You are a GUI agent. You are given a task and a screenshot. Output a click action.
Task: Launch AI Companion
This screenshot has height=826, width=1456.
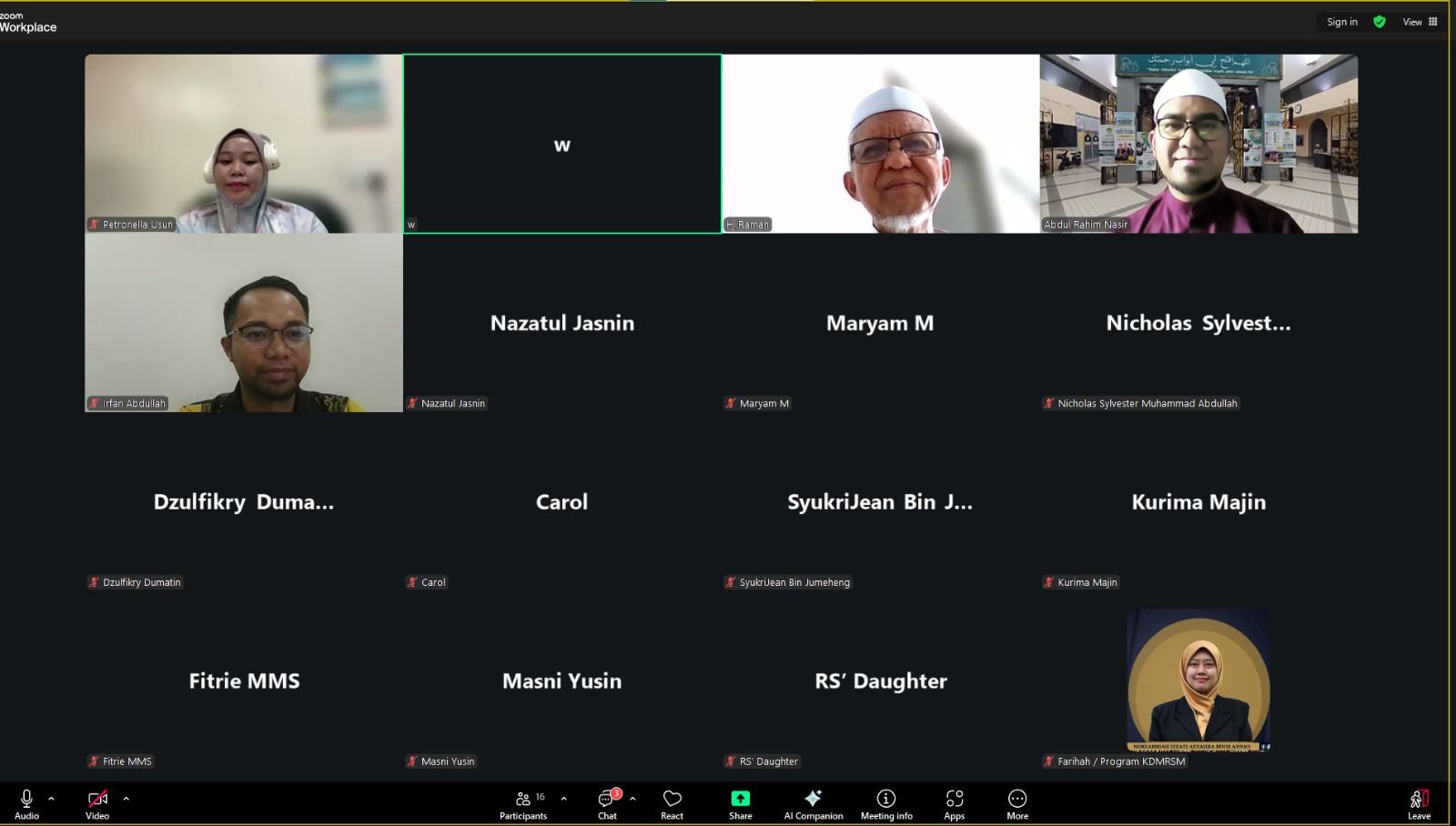click(x=814, y=804)
